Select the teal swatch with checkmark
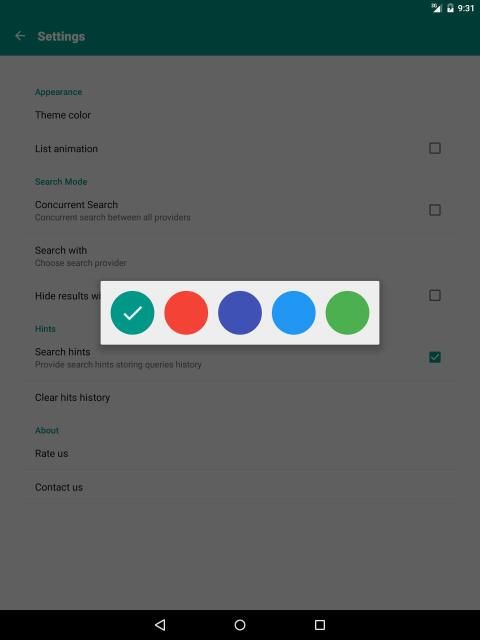The image size is (480, 640). (x=132, y=313)
